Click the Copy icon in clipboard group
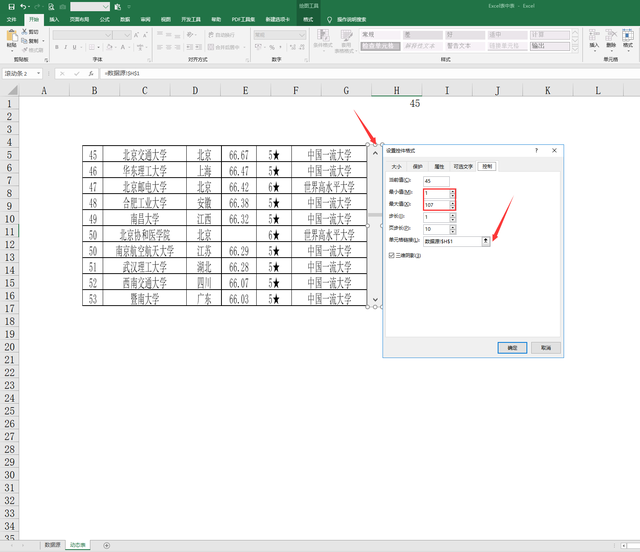The height and width of the screenshot is (552, 640). pos(24,41)
